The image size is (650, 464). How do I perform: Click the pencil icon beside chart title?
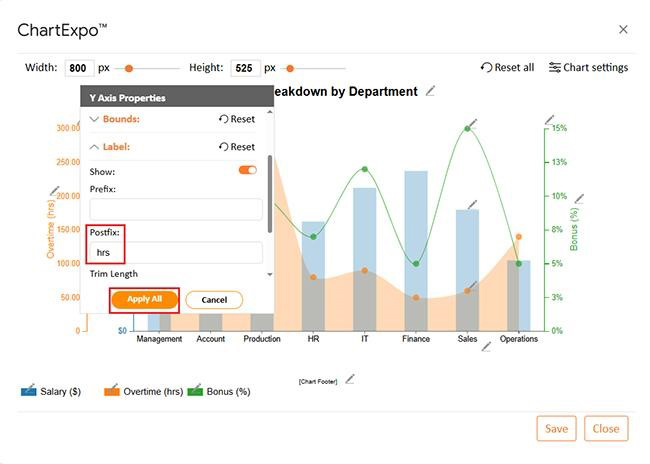[431, 91]
